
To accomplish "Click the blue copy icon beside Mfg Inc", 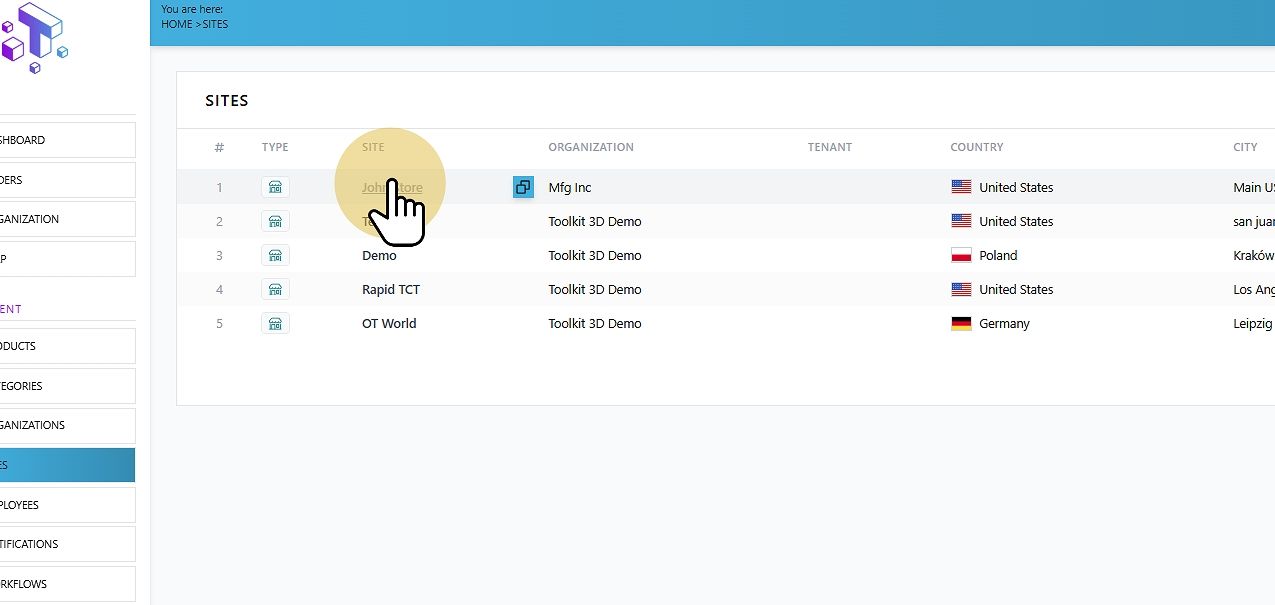I will point(523,187).
